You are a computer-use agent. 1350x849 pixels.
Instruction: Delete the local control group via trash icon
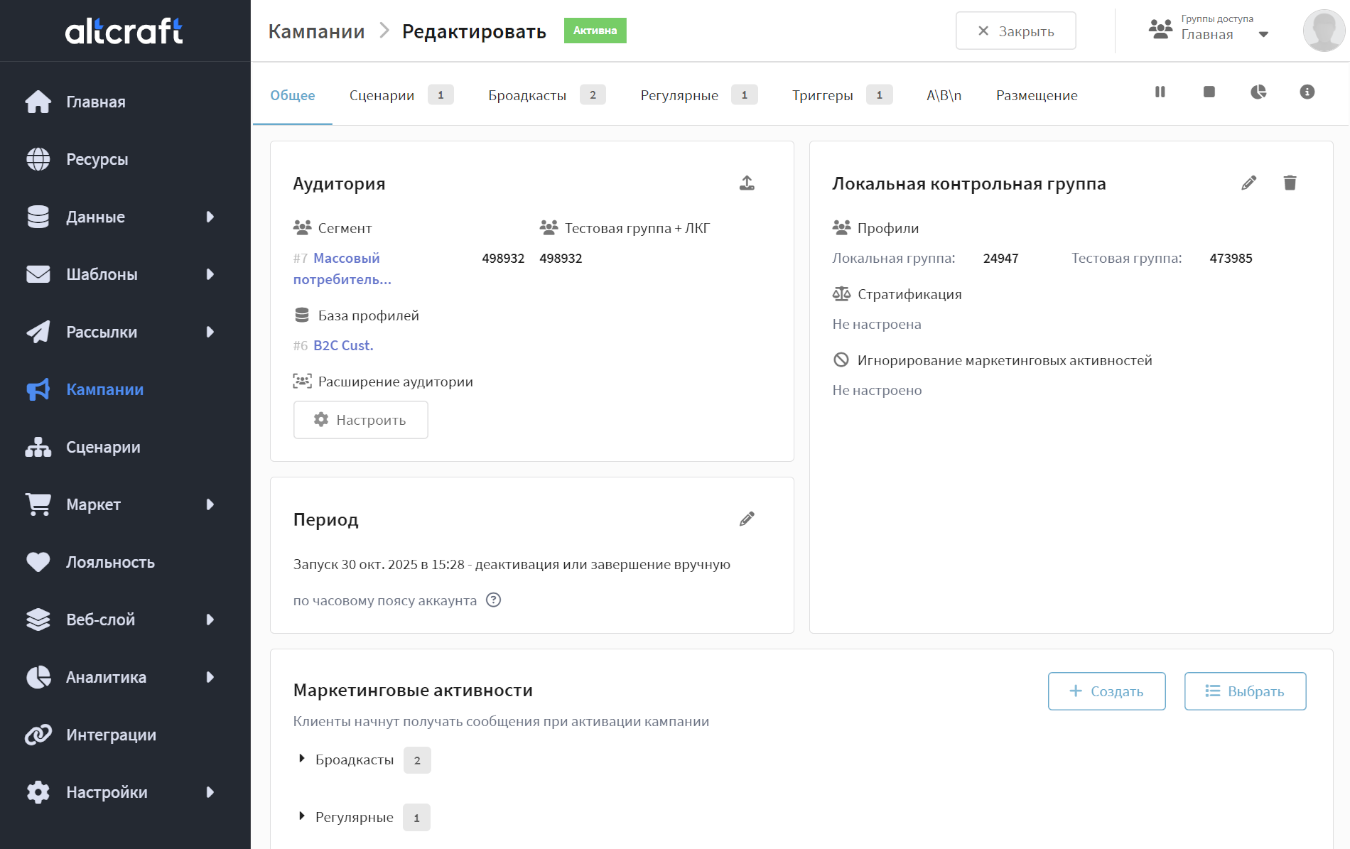(x=1290, y=183)
